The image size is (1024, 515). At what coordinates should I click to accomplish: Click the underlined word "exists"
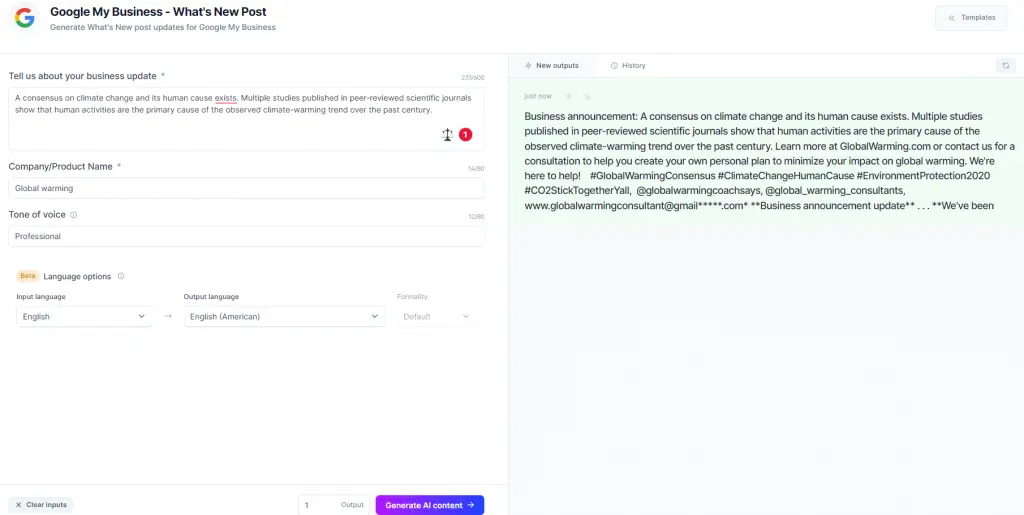[225, 99]
